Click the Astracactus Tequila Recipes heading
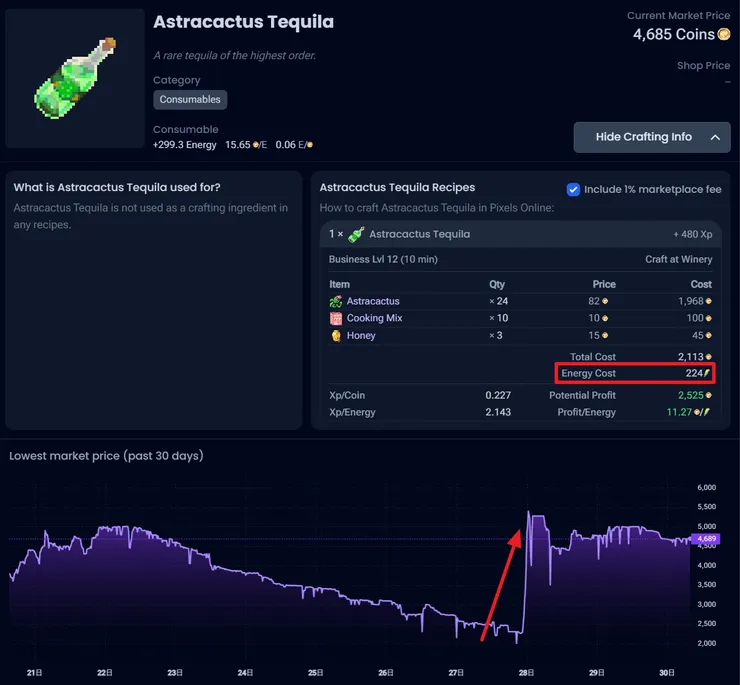Screen dimensions: 740x685 pyautogui.click(x=397, y=187)
